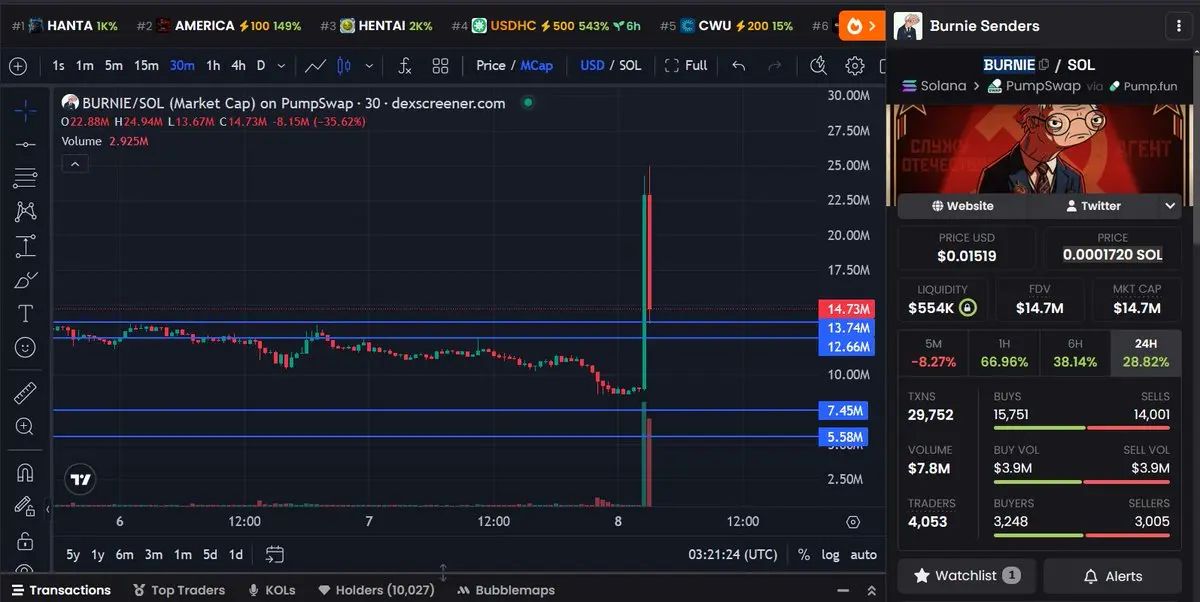Copy the BURNIE token symbol

pyautogui.click(x=1044, y=65)
